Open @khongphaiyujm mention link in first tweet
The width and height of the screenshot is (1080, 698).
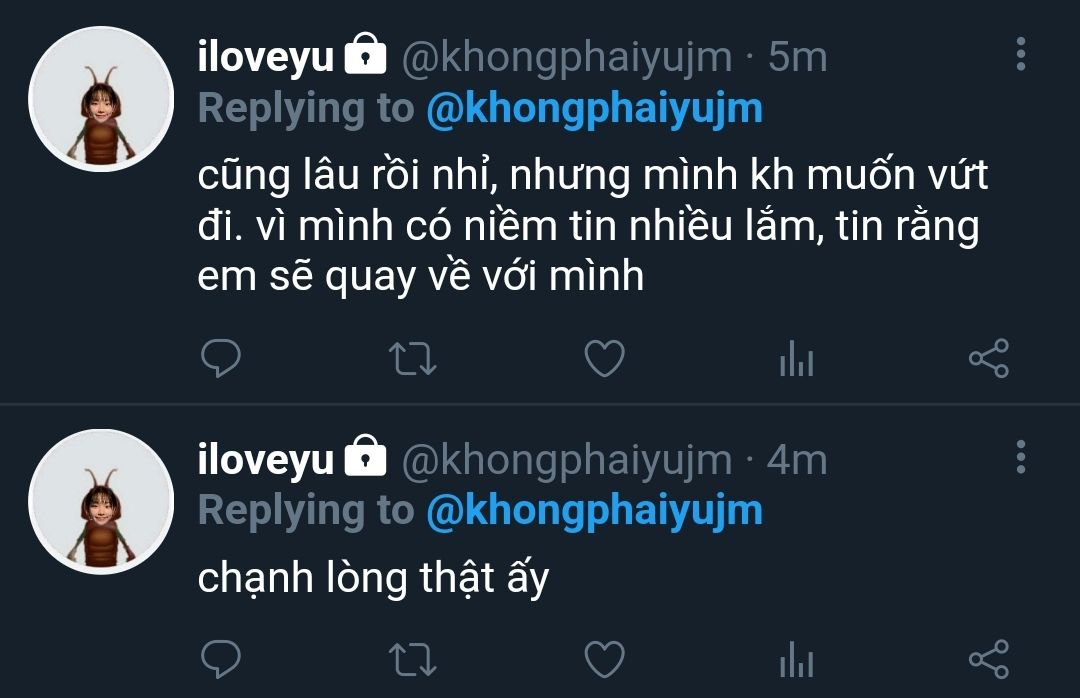coord(594,110)
